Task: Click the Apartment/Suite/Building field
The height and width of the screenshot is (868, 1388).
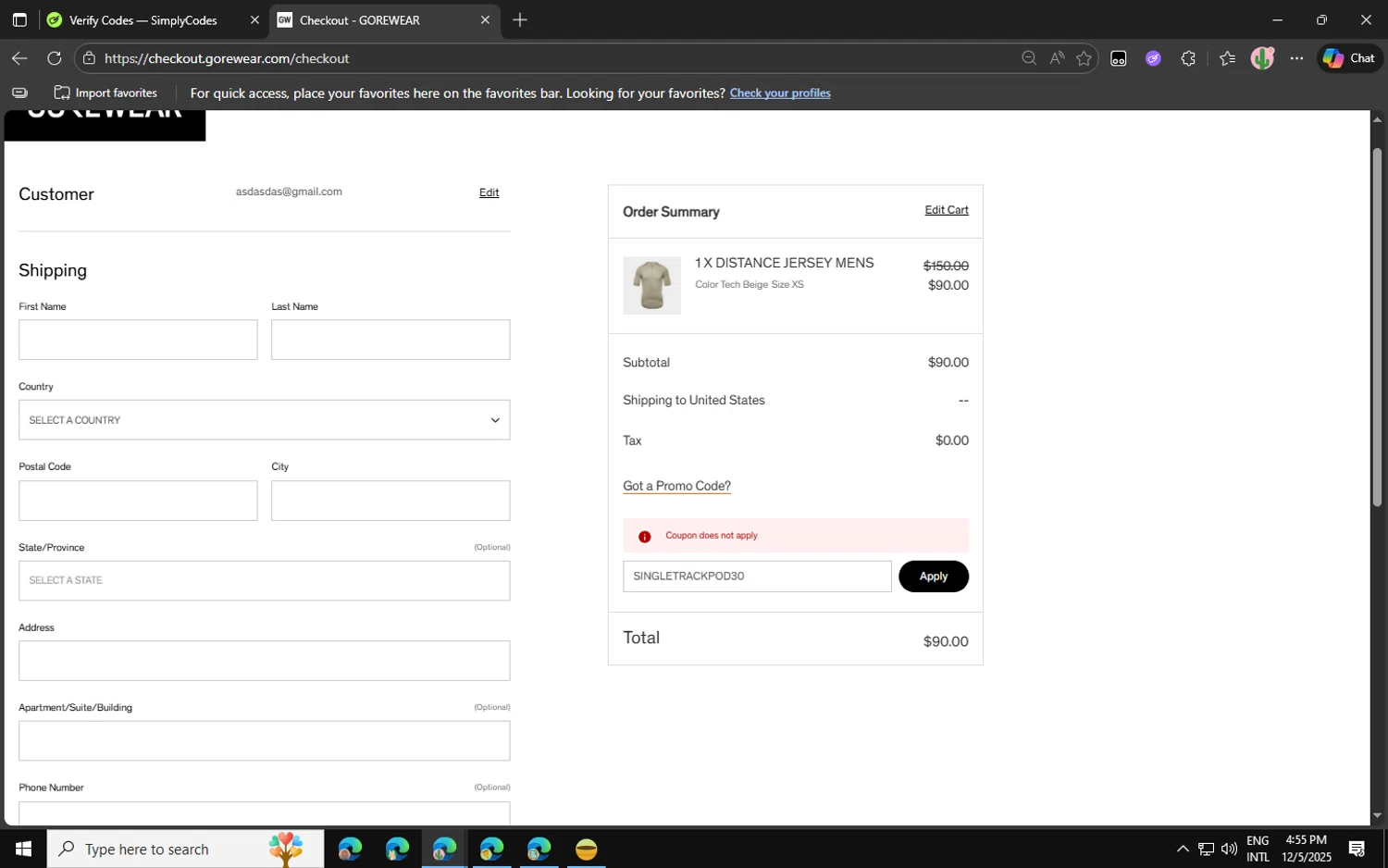Action: [264, 741]
